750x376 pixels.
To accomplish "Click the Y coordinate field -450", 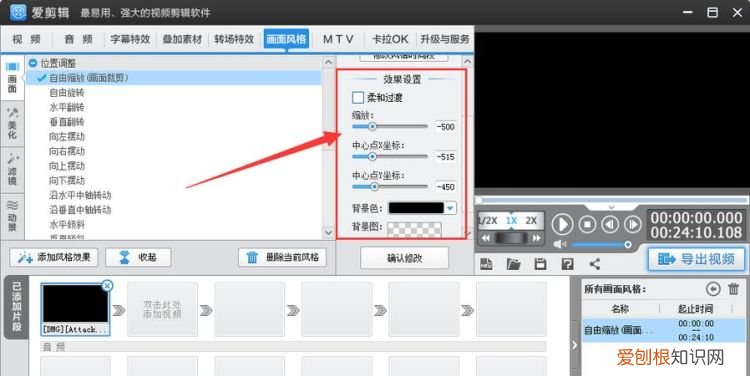I will (445, 187).
